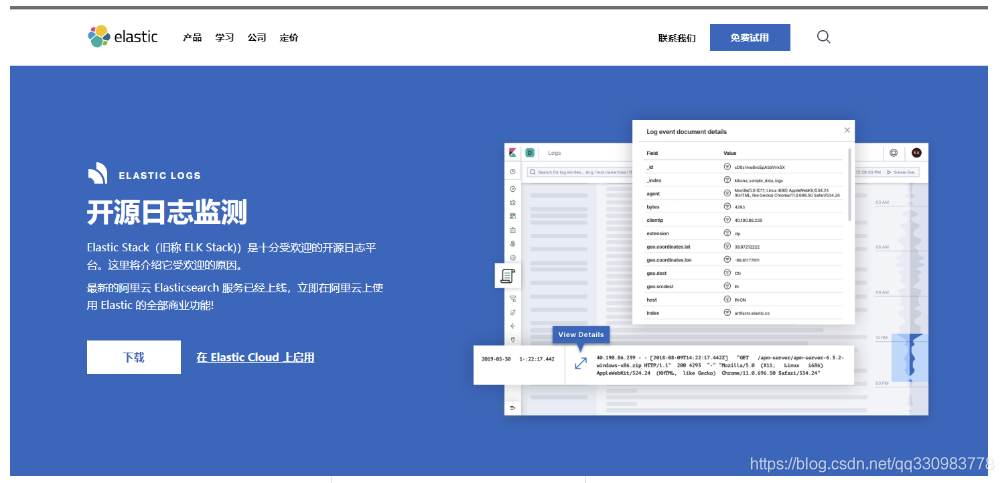The height and width of the screenshot is (483, 1004).
Task: Click filter icon on geo.coordinates.lon row
Action: [727, 259]
